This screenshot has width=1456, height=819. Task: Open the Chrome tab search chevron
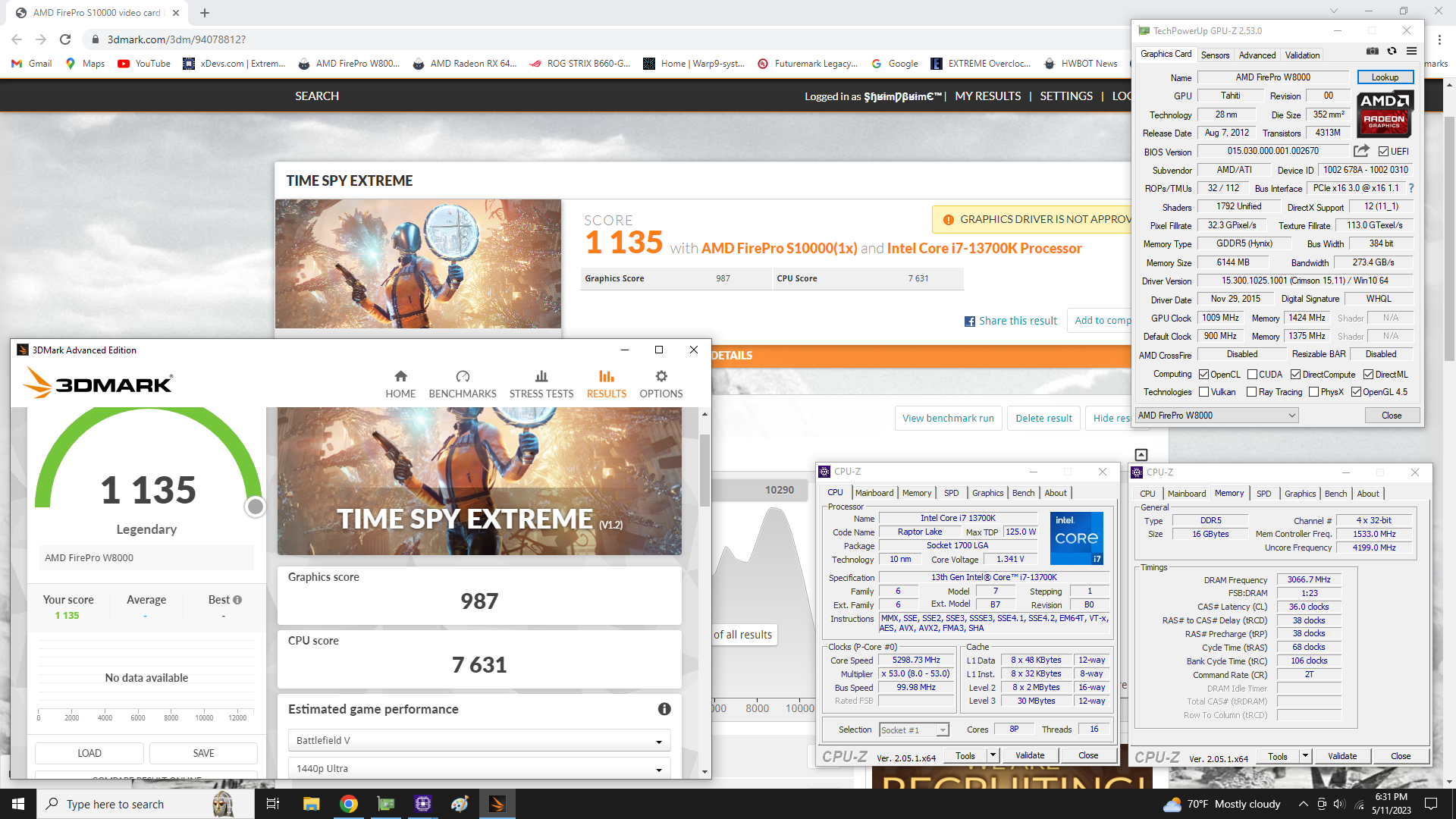[x=1334, y=11]
